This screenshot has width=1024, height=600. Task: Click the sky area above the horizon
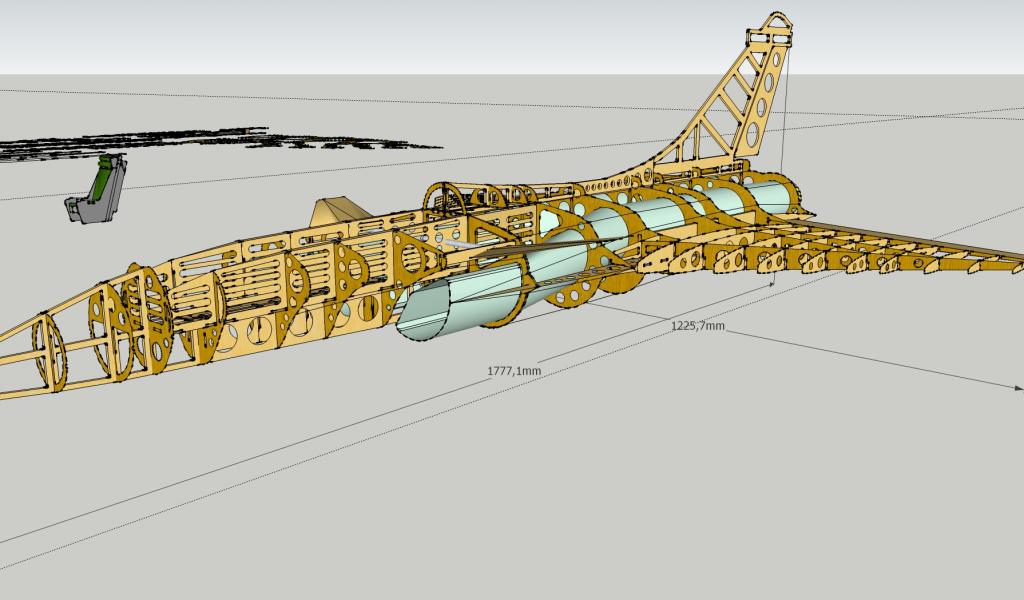[x=400, y=35]
